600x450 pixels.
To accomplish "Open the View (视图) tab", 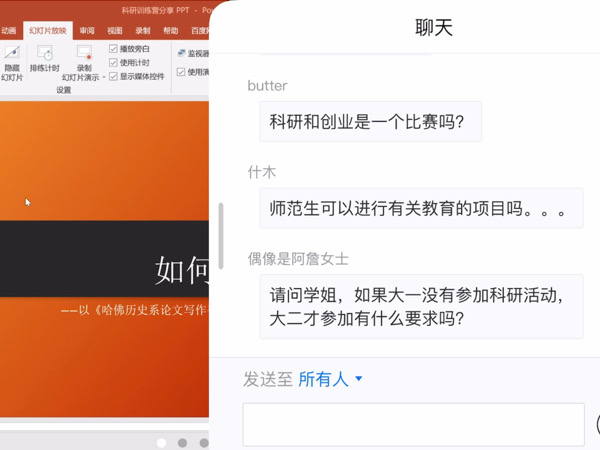I will (116, 31).
